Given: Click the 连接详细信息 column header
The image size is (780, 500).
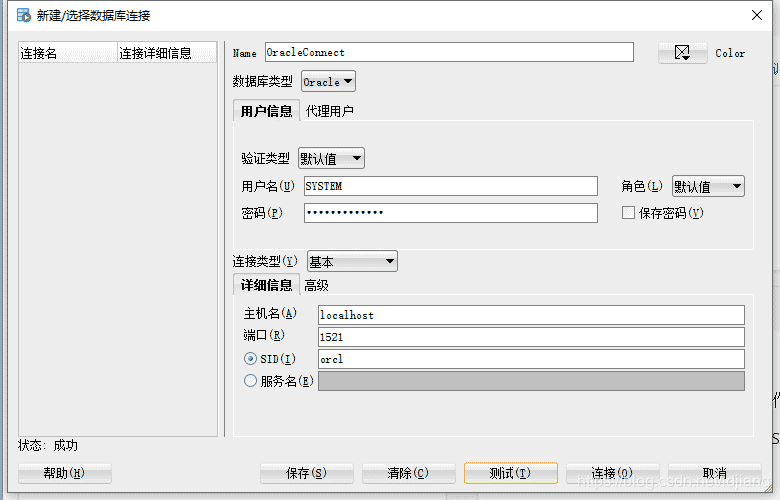Looking at the screenshot, I should (x=167, y=53).
